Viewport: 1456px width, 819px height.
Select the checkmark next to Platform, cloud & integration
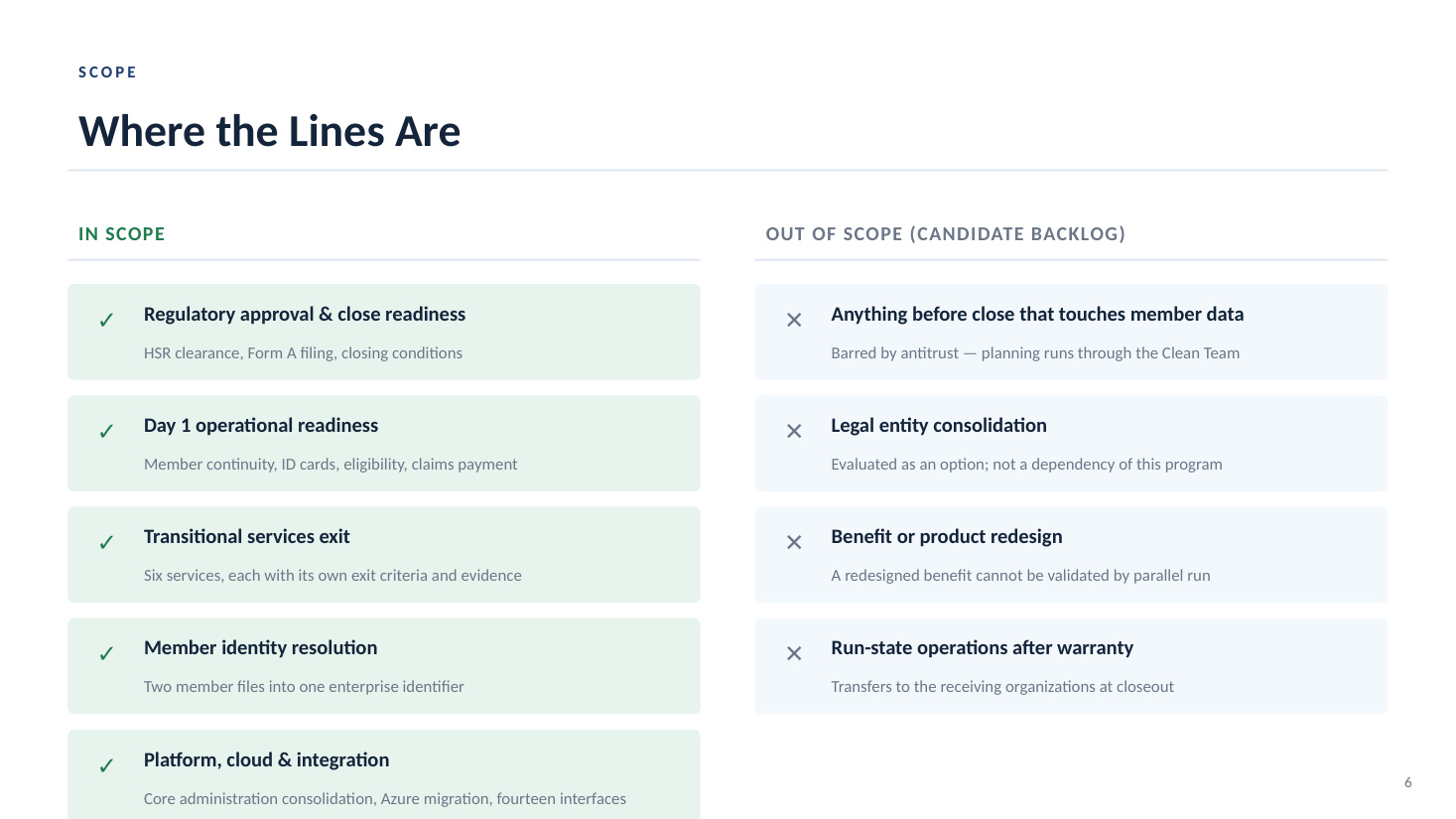coord(106,765)
